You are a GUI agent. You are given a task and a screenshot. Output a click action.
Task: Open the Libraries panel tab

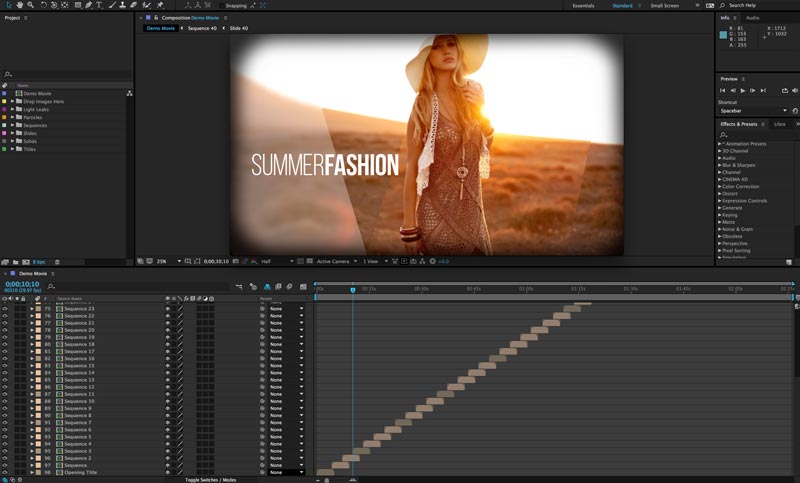[779, 124]
